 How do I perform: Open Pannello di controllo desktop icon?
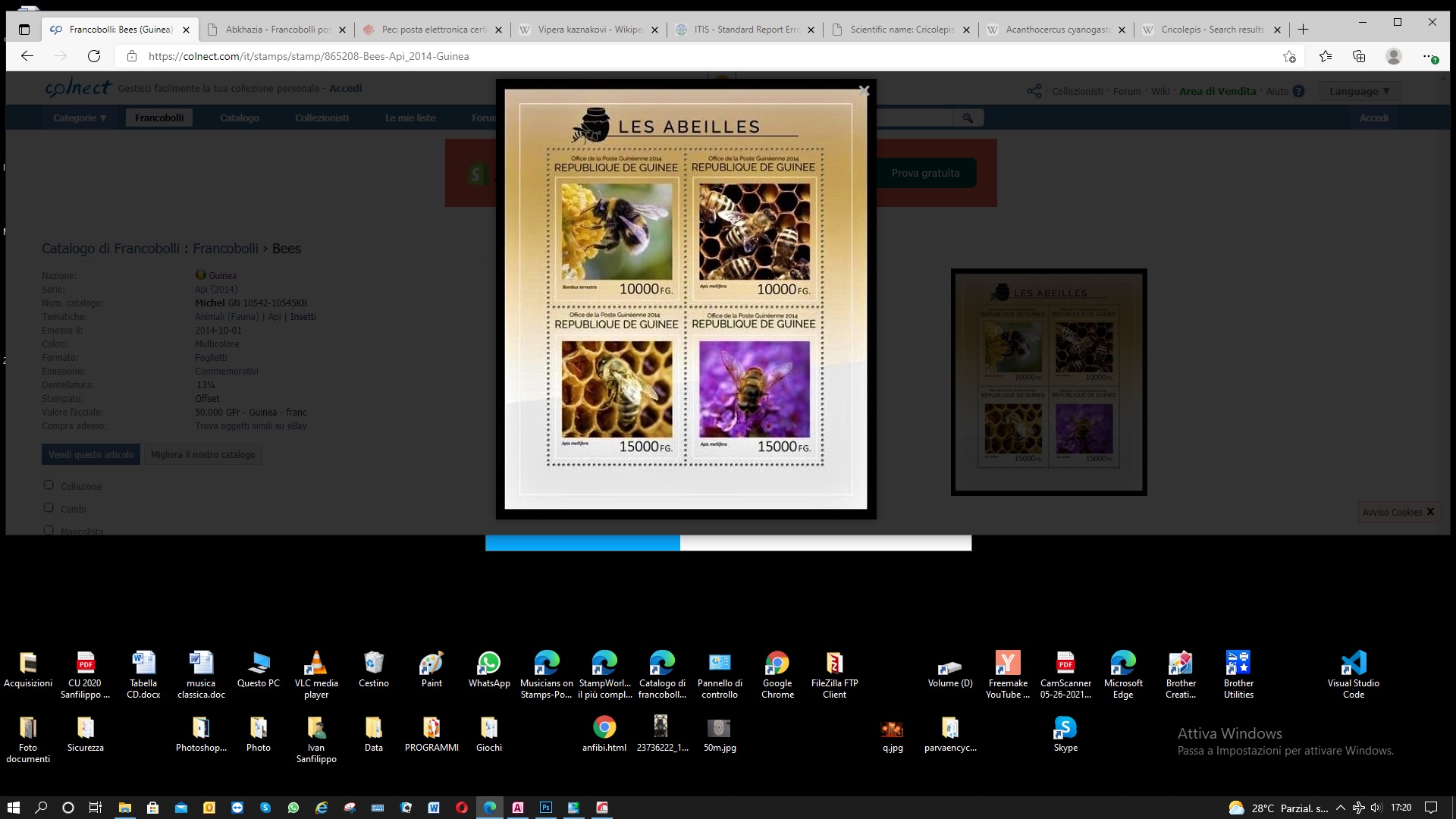720,675
